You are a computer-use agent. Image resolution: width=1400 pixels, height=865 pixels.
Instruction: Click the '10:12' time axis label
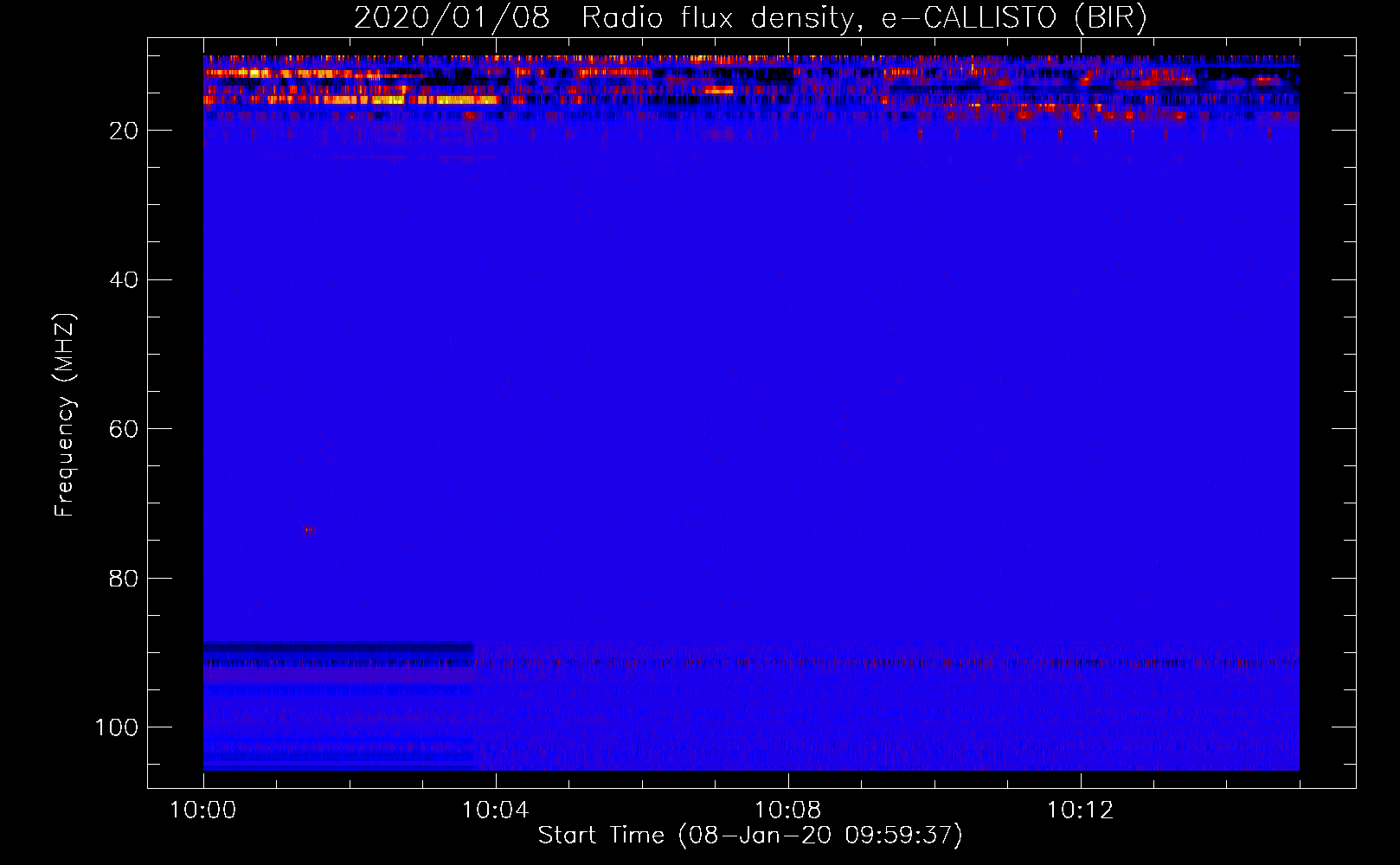tap(1080, 811)
